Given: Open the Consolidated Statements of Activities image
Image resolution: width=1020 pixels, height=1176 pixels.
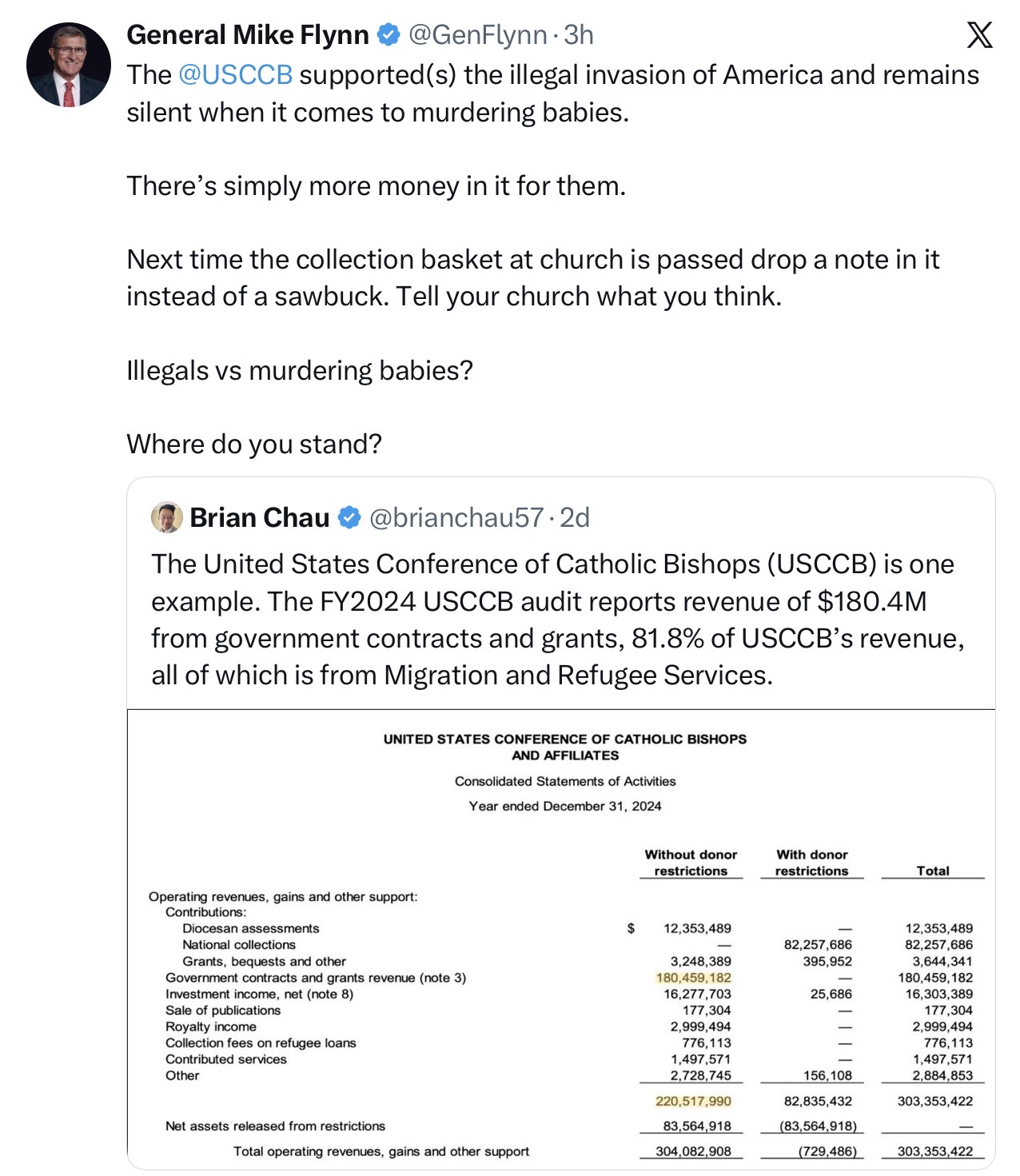Looking at the screenshot, I should tap(561, 939).
